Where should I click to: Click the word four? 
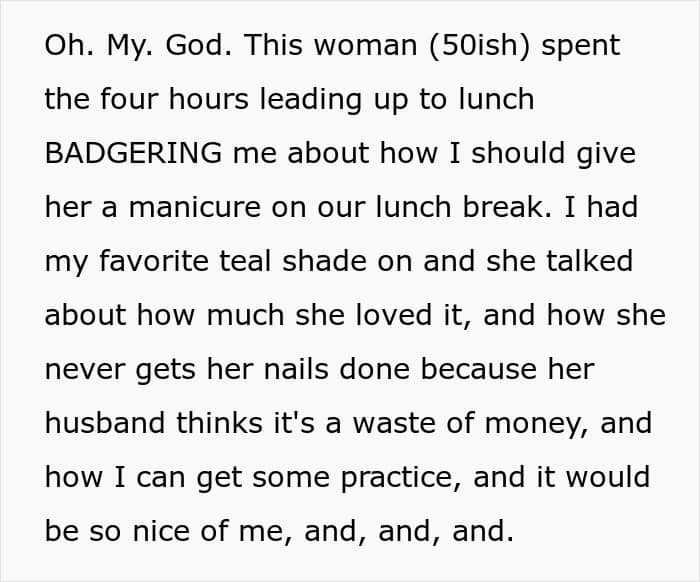pos(129,99)
